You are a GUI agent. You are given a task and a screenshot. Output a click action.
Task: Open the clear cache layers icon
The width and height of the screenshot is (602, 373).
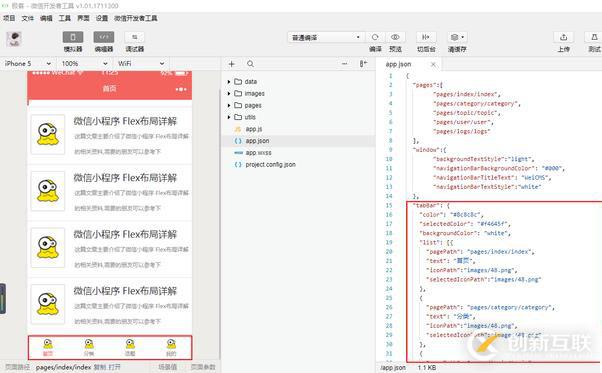457,37
